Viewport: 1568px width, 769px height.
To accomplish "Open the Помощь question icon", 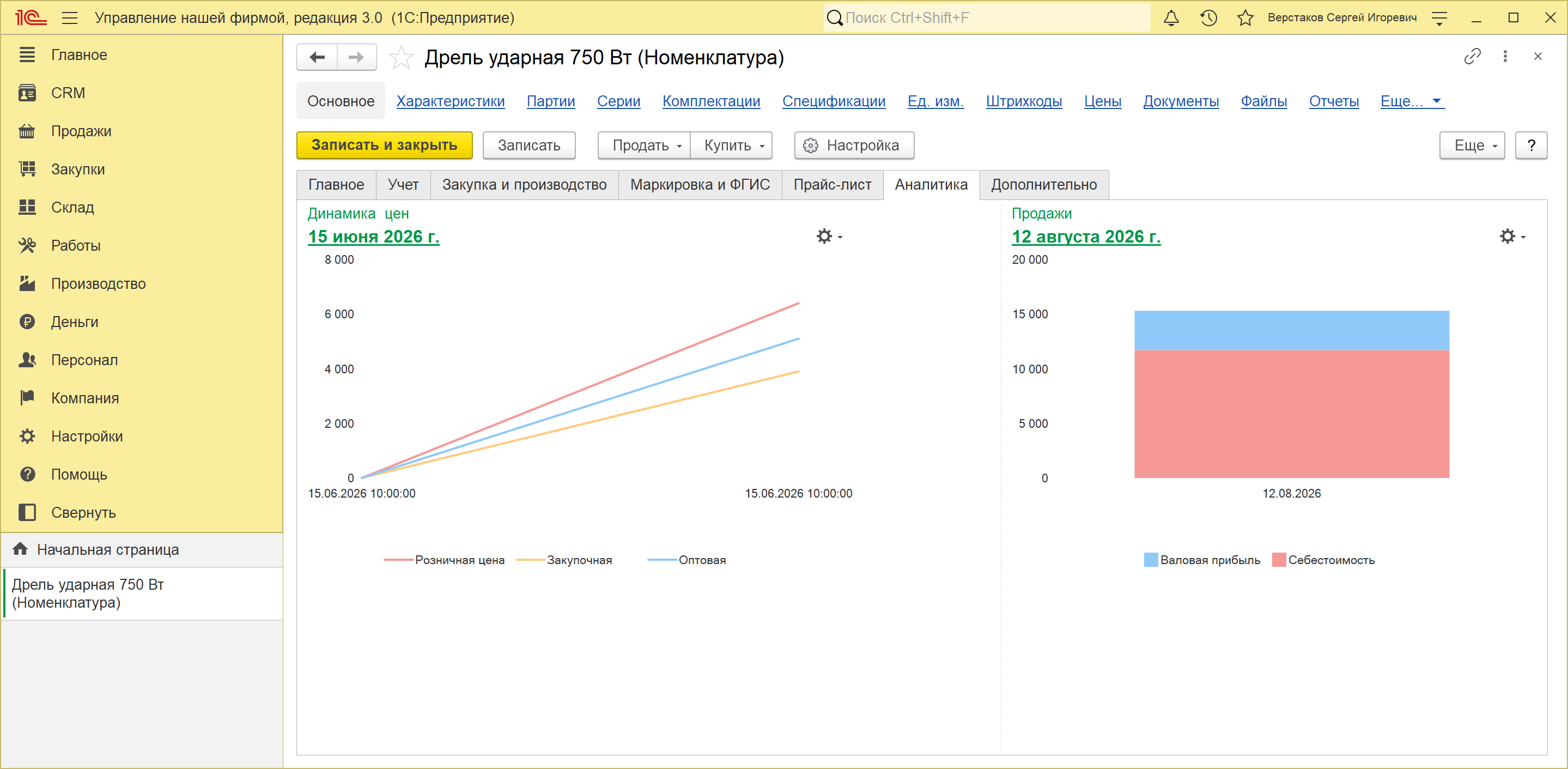I will click(x=27, y=474).
